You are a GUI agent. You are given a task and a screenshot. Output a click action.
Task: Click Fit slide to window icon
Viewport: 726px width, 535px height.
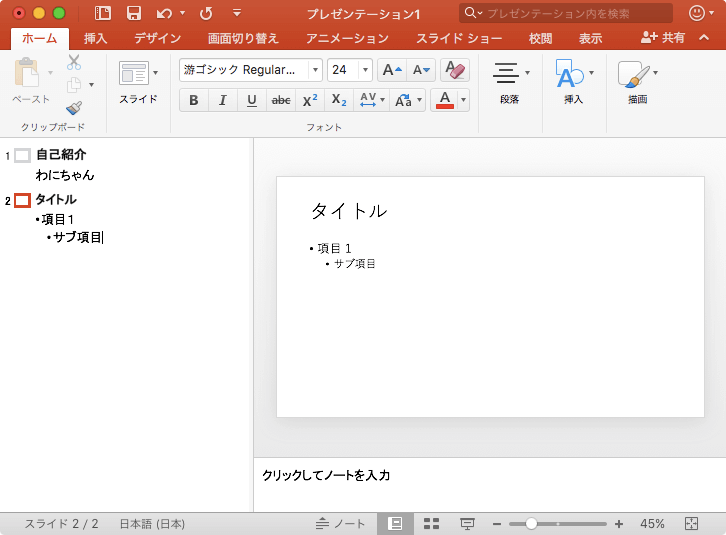pyautogui.click(x=691, y=524)
